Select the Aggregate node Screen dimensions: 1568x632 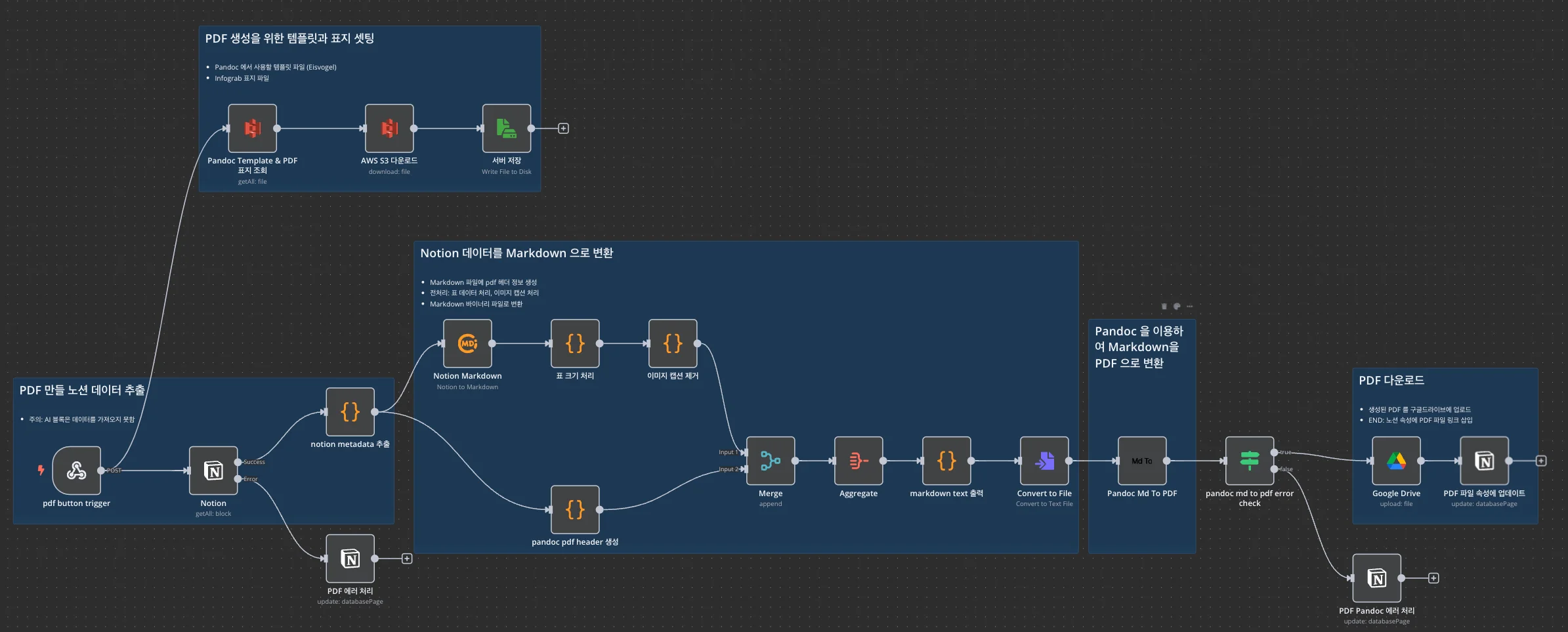pyautogui.click(x=858, y=461)
